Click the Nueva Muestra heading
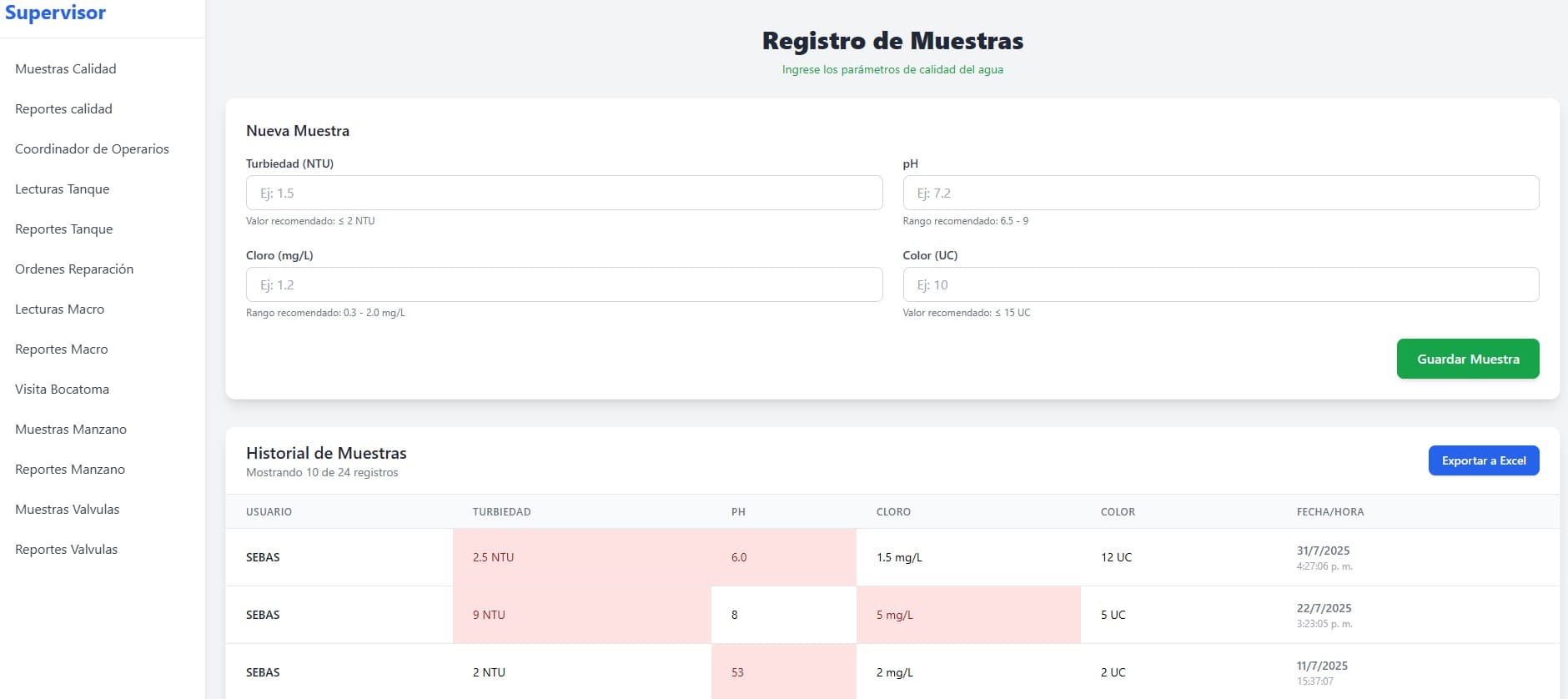The image size is (1568, 699). click(298, 131)
